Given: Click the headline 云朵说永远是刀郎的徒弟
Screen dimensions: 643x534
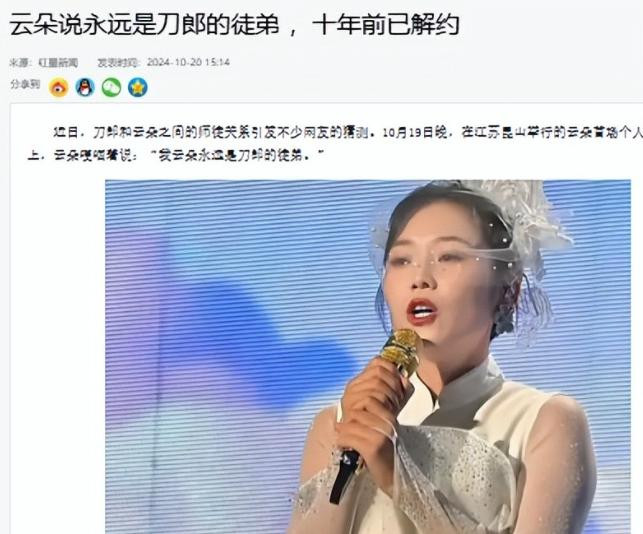Looking at the screenshot, I should coord(144,25).
